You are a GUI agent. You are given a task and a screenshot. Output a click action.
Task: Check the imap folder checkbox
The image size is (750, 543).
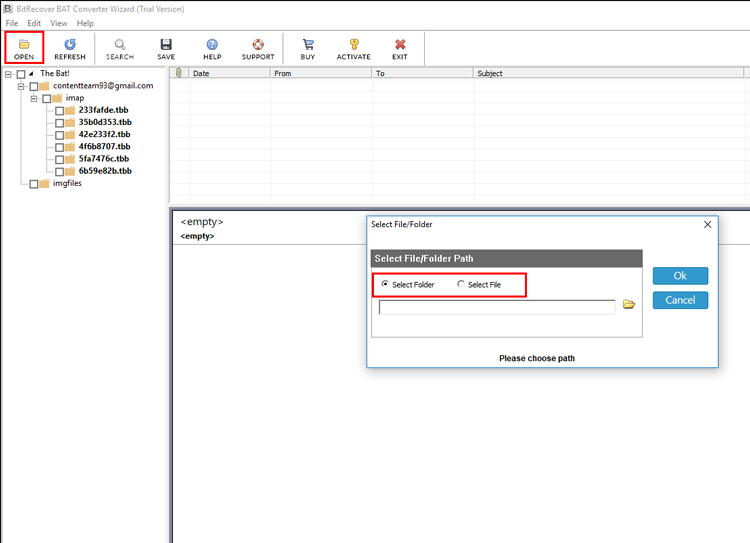point(46,99)
